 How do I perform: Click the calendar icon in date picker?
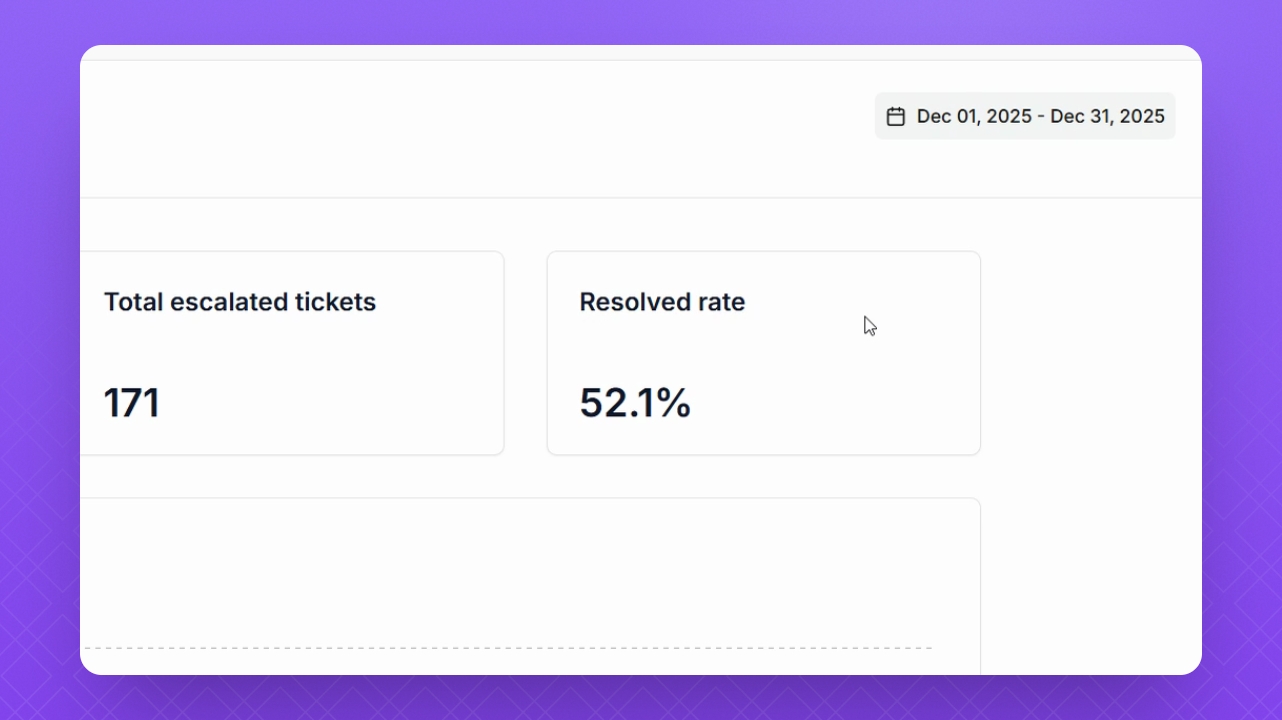point(896,117)
